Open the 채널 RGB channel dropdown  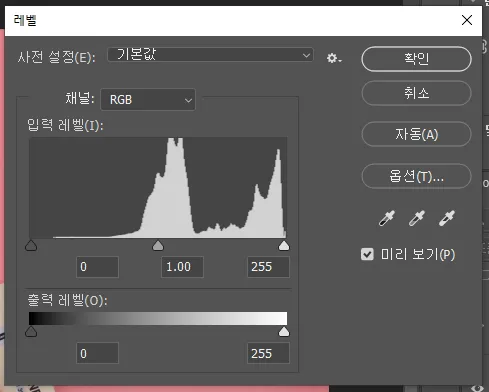pyautogui.click(x=148, y=99)
